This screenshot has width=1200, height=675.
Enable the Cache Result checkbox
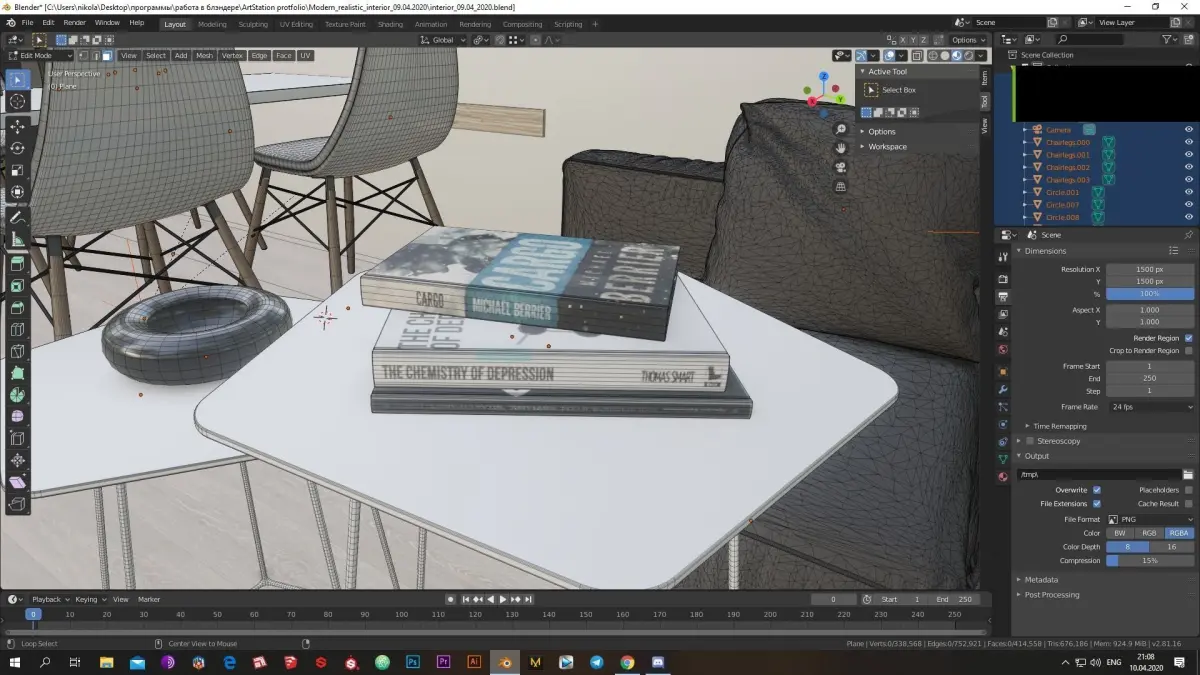1189,503
